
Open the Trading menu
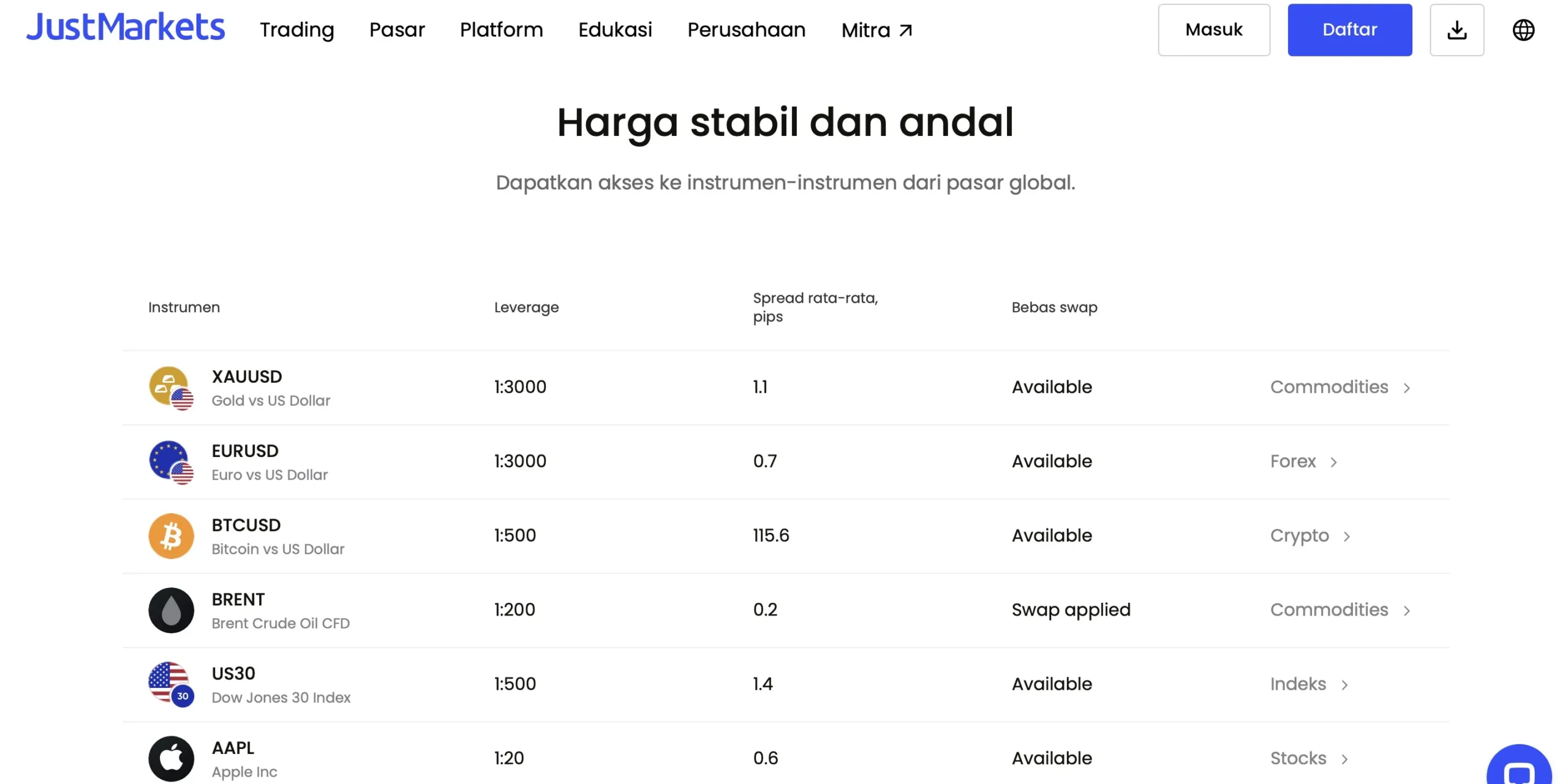[x=296, y=29]
